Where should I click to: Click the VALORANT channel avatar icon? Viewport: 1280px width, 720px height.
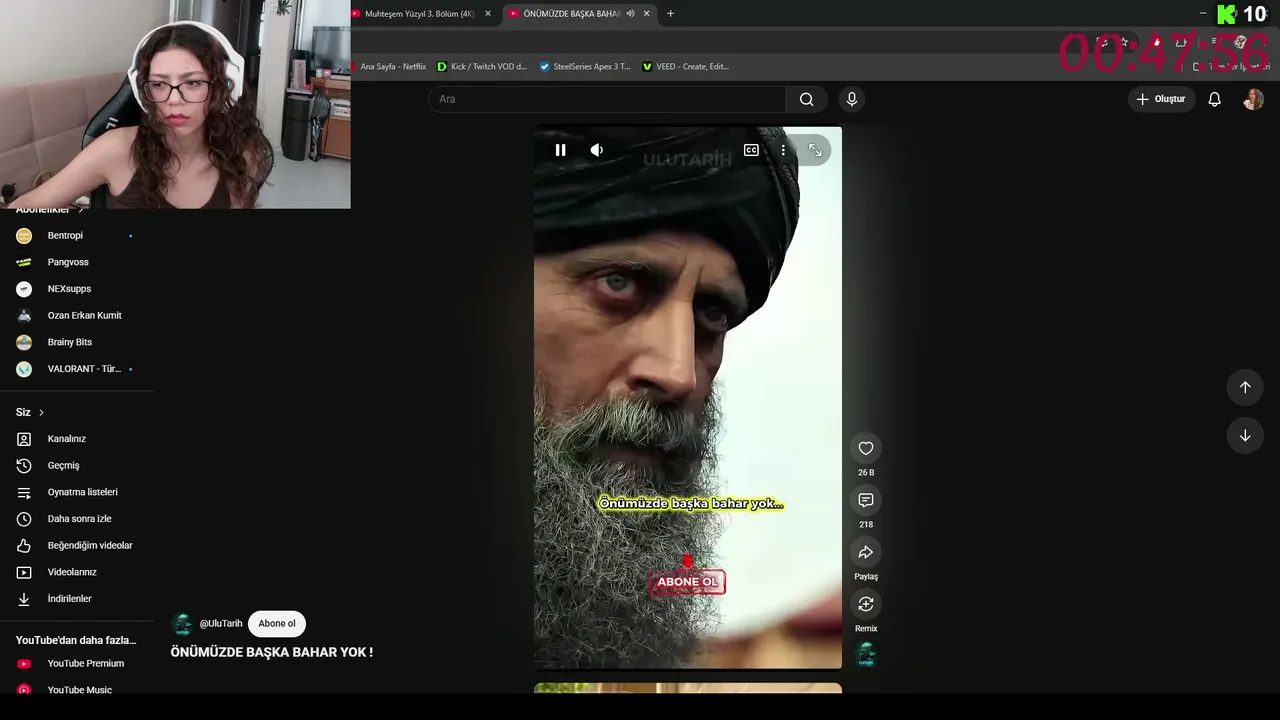coord(24,369)
